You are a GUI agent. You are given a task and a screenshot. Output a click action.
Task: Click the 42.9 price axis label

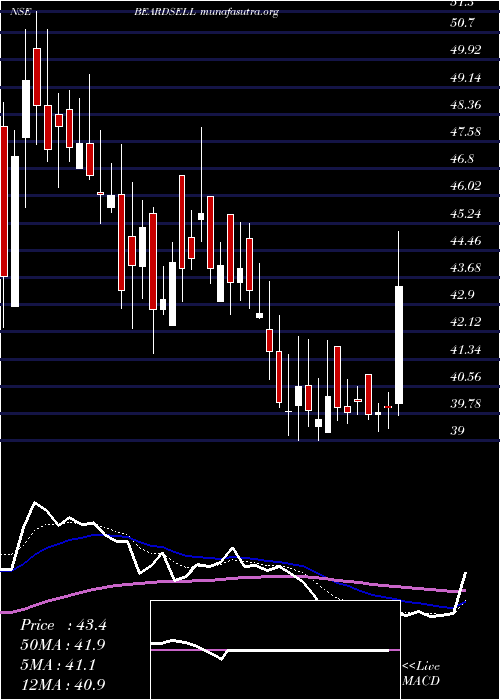point(462,295)
